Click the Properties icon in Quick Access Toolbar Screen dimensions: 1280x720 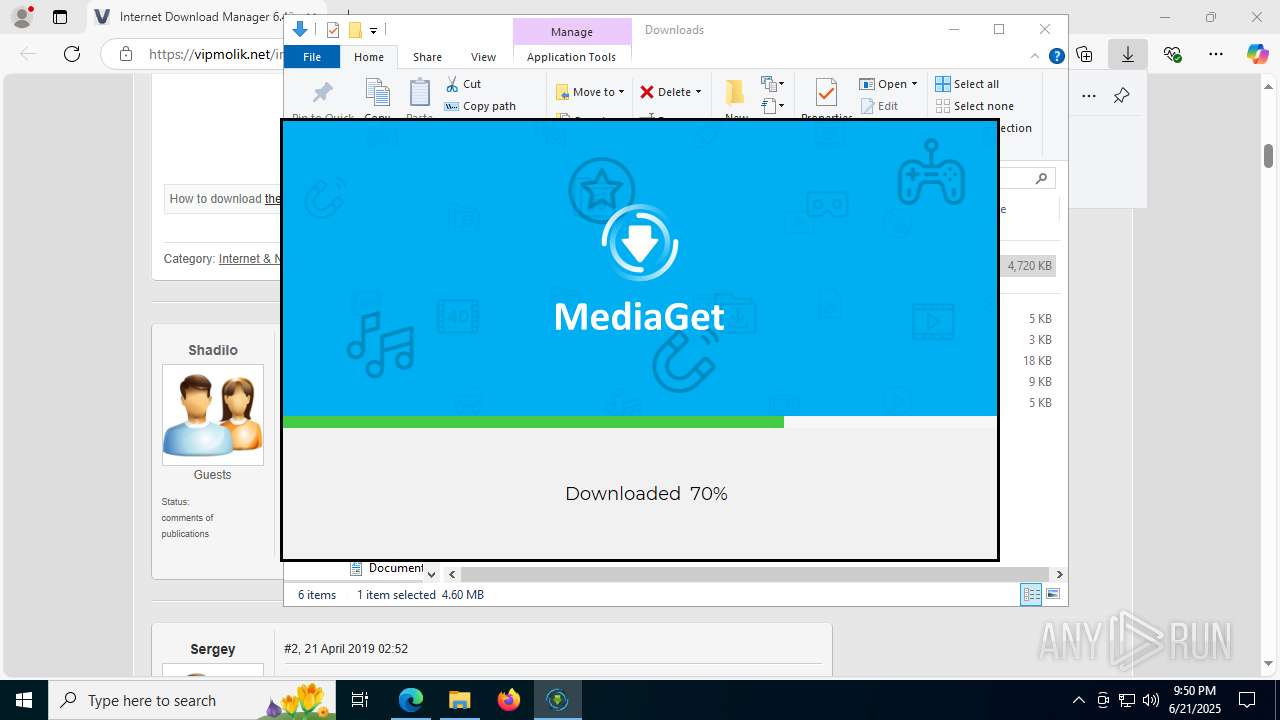pos(333,30)
